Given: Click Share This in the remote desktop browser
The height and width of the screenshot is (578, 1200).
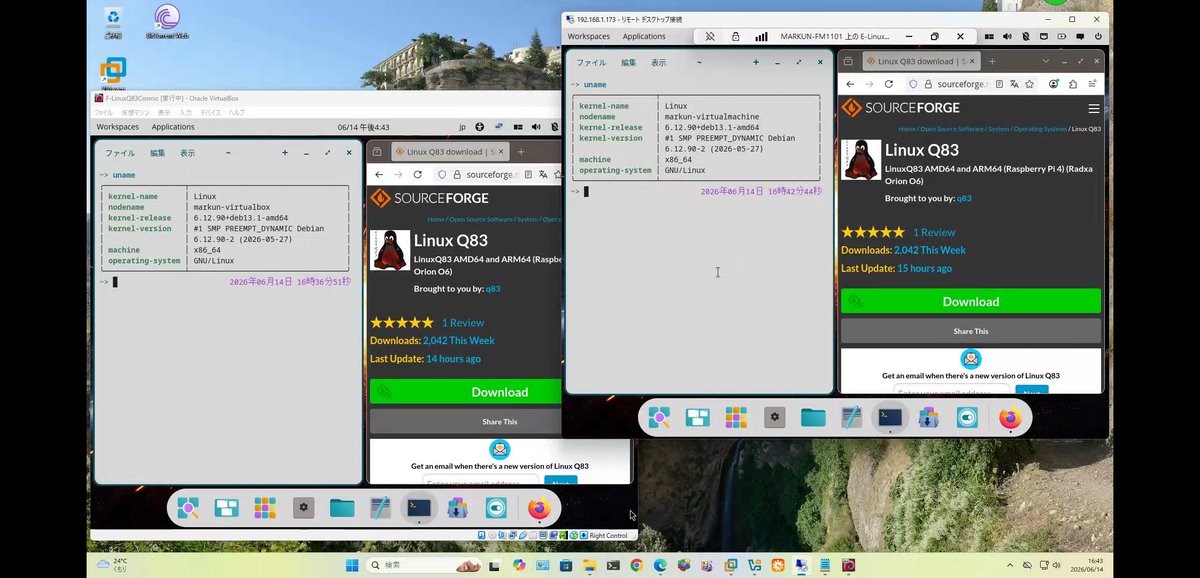Looking at the screenshot, I should (970, 331).
